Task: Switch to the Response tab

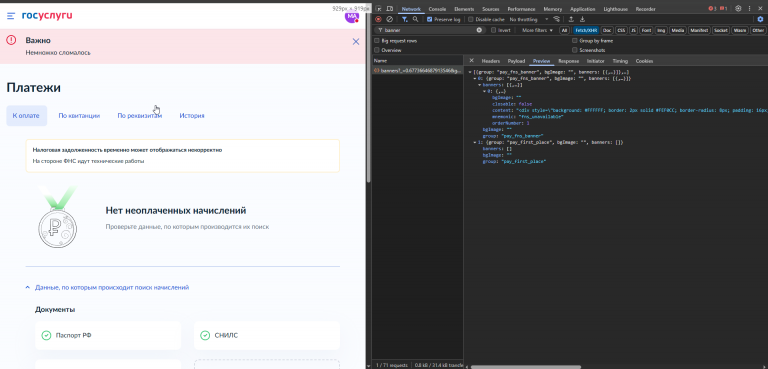Action: coord(568,61)
